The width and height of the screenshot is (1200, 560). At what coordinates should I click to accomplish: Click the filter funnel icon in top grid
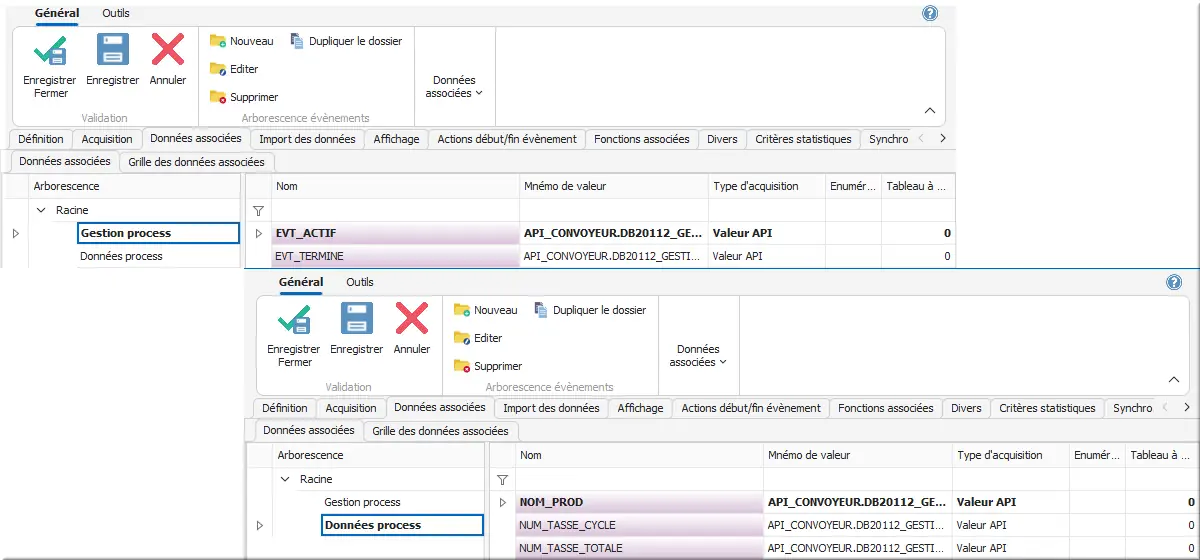click(259, 211)
